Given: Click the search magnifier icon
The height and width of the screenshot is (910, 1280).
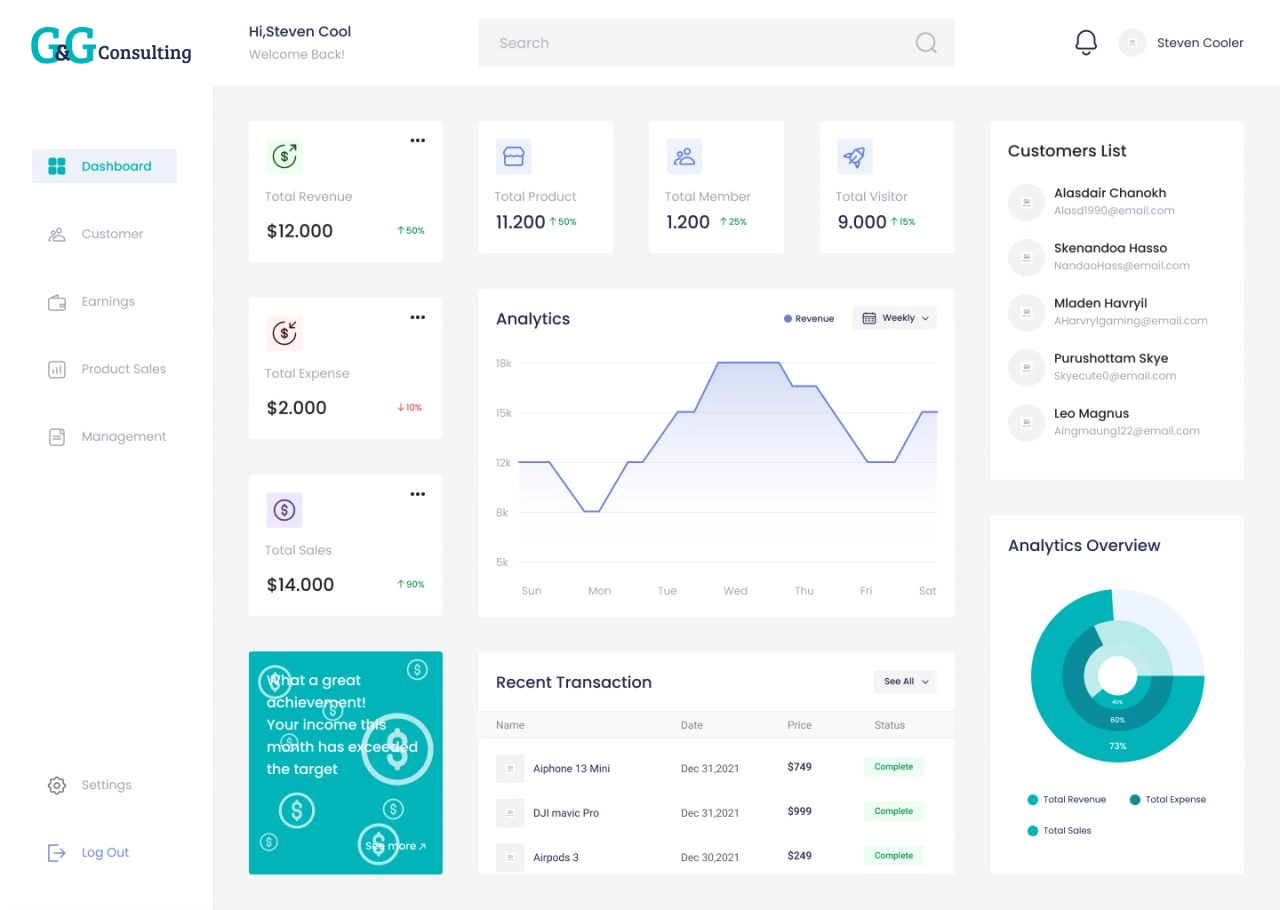Looking at the screenshot, I should click(x=926, y=42).
